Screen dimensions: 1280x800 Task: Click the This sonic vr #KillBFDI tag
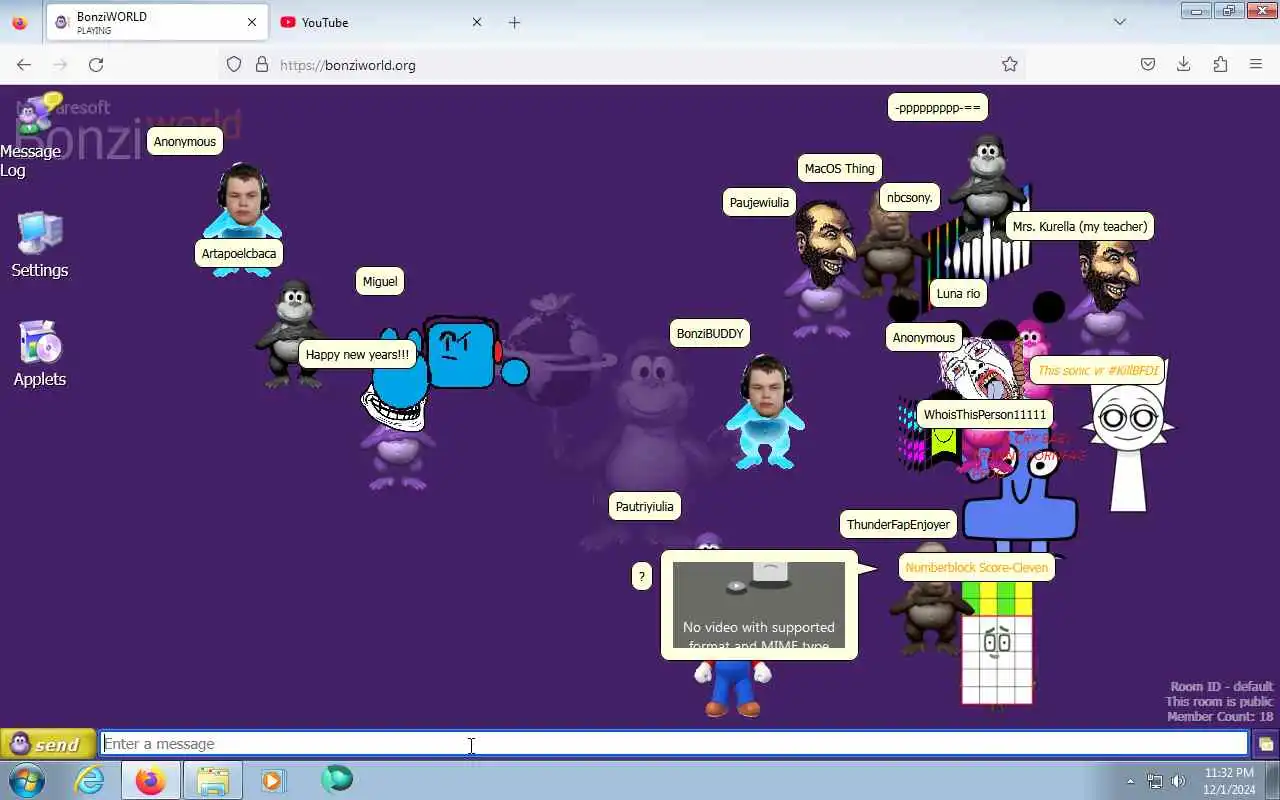(x=1098, y=371)
